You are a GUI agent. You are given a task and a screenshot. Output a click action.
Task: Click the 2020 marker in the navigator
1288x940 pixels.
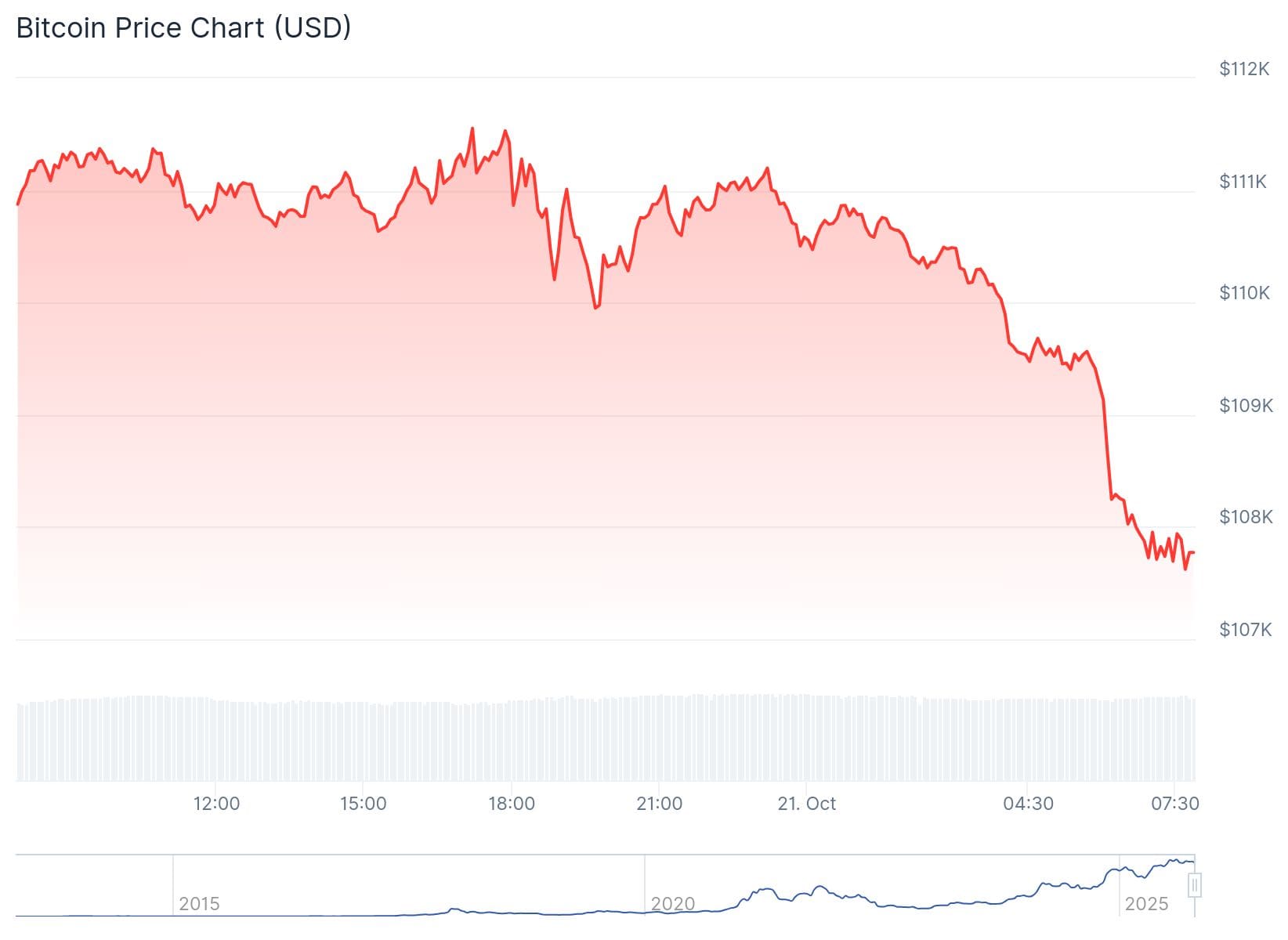click(x=673, y=904)
